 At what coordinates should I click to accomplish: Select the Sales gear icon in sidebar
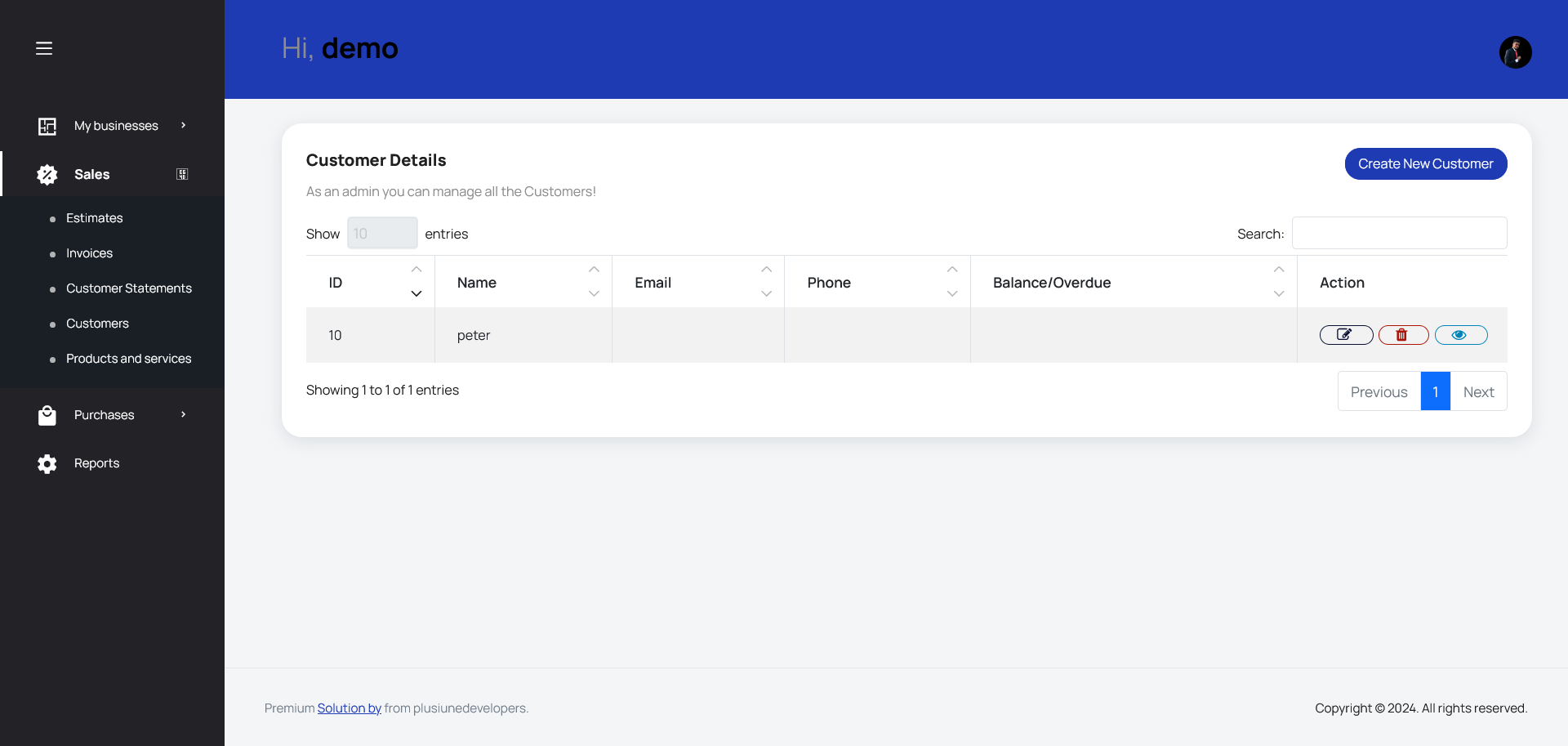(47, 174)
